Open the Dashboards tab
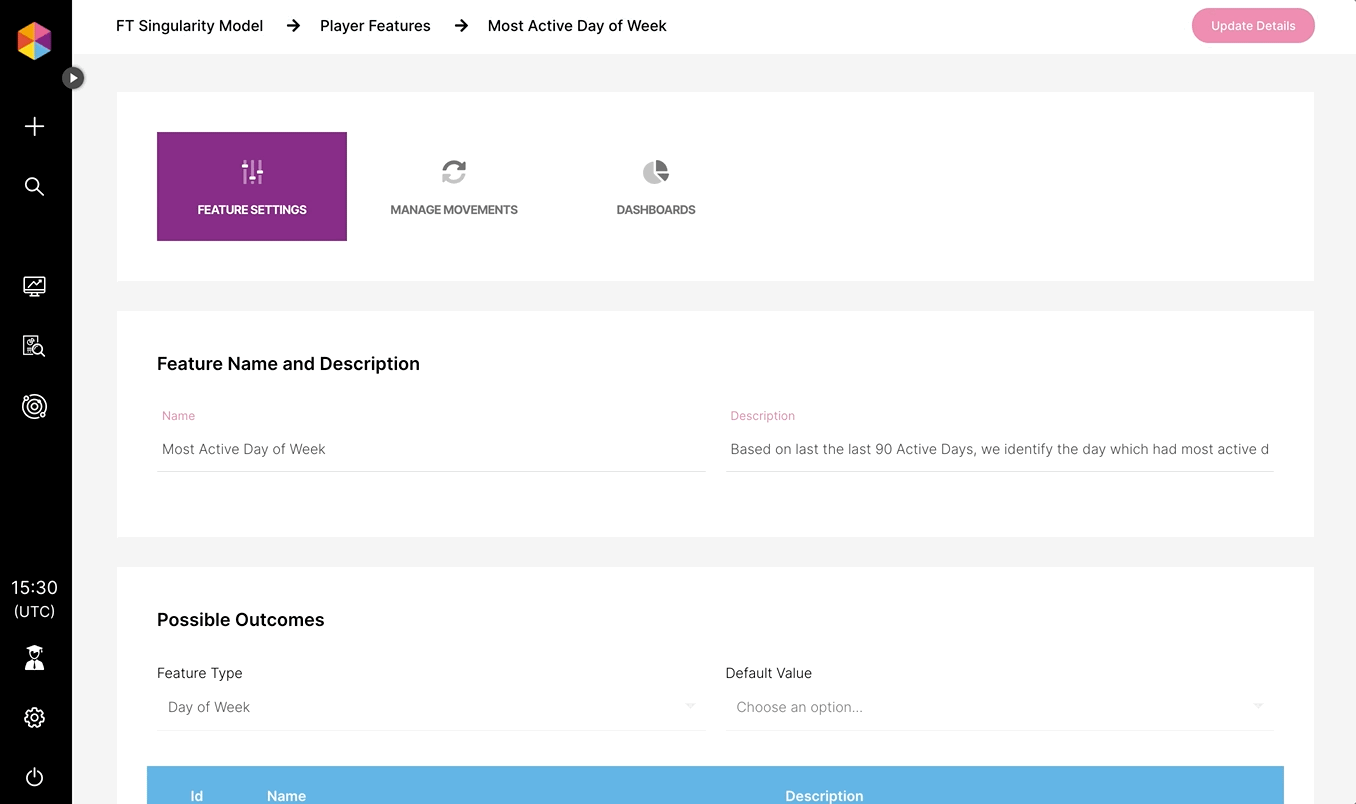Image resolution: width=1356 pixels, height=804 pixels. click(656, 186)
